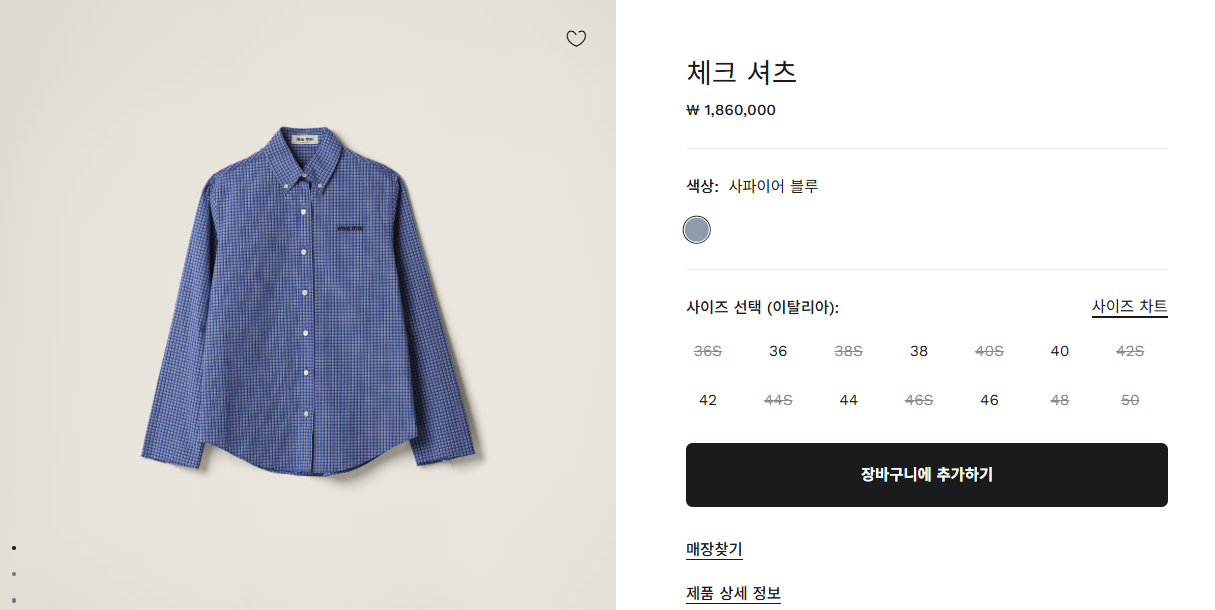
Task: Click the crossed-out size 48
Action: (1060, 400)
